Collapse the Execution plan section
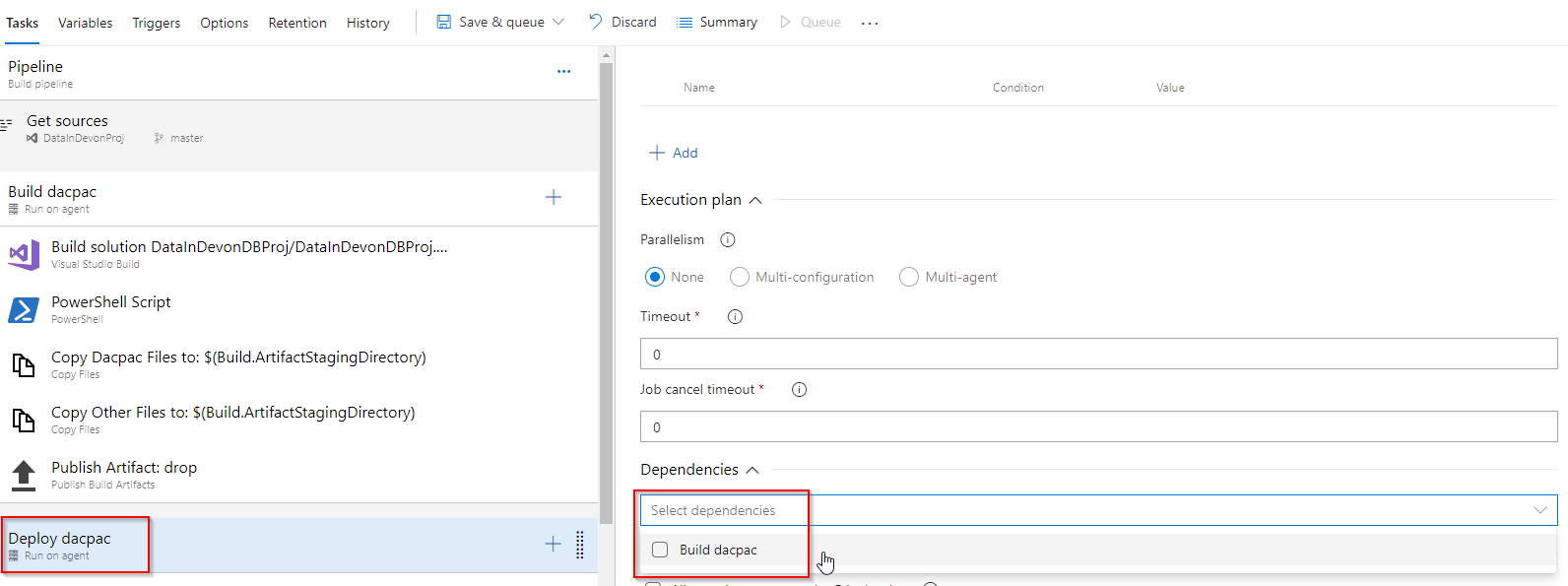1568x586 pixels. point(755,200)
